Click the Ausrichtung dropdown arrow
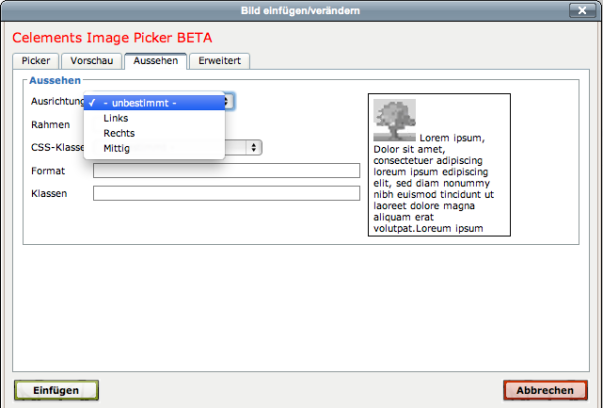 [229, 101]
